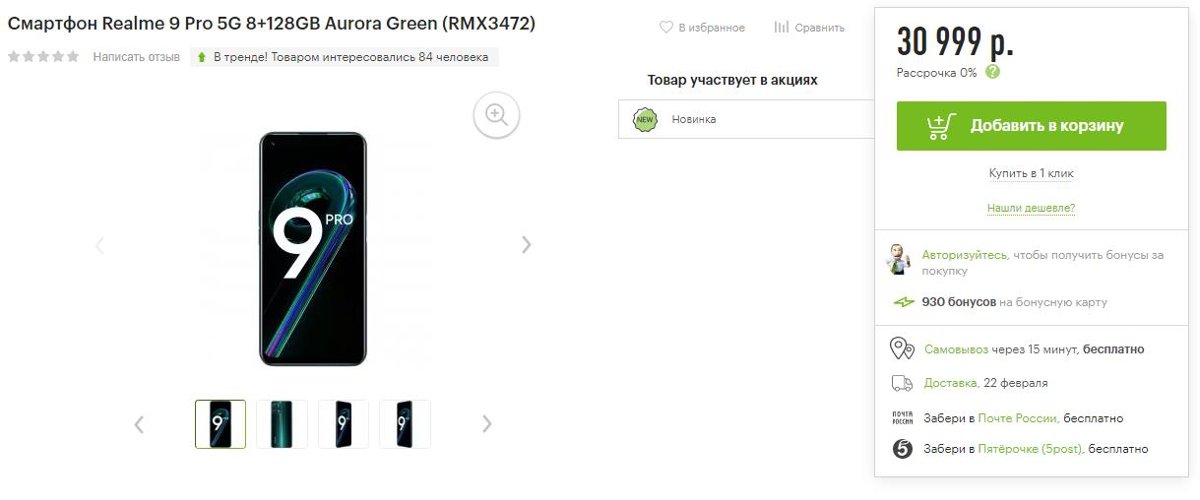Click the Авторизуйтесь link
Viewport: 1200px width, 500px height.
pyautogui.click(x=964, y=255)
